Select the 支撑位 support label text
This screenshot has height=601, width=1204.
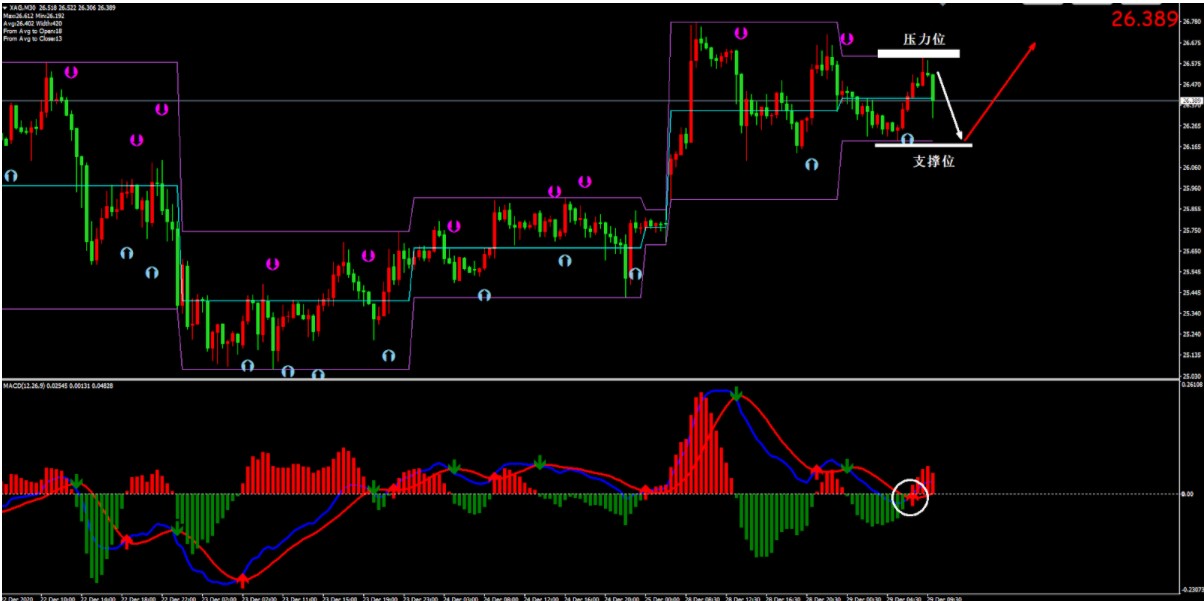point(933,160)
